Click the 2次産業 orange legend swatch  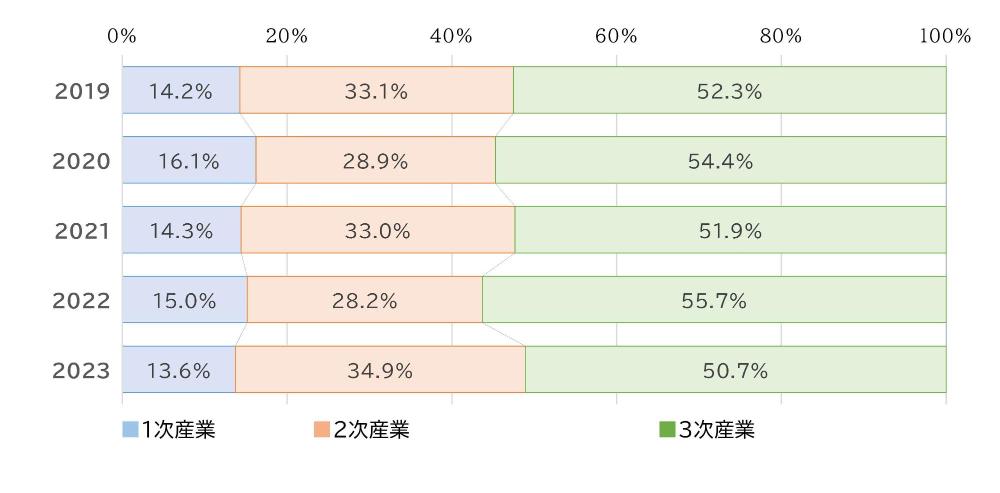click(x=321, y=430)
